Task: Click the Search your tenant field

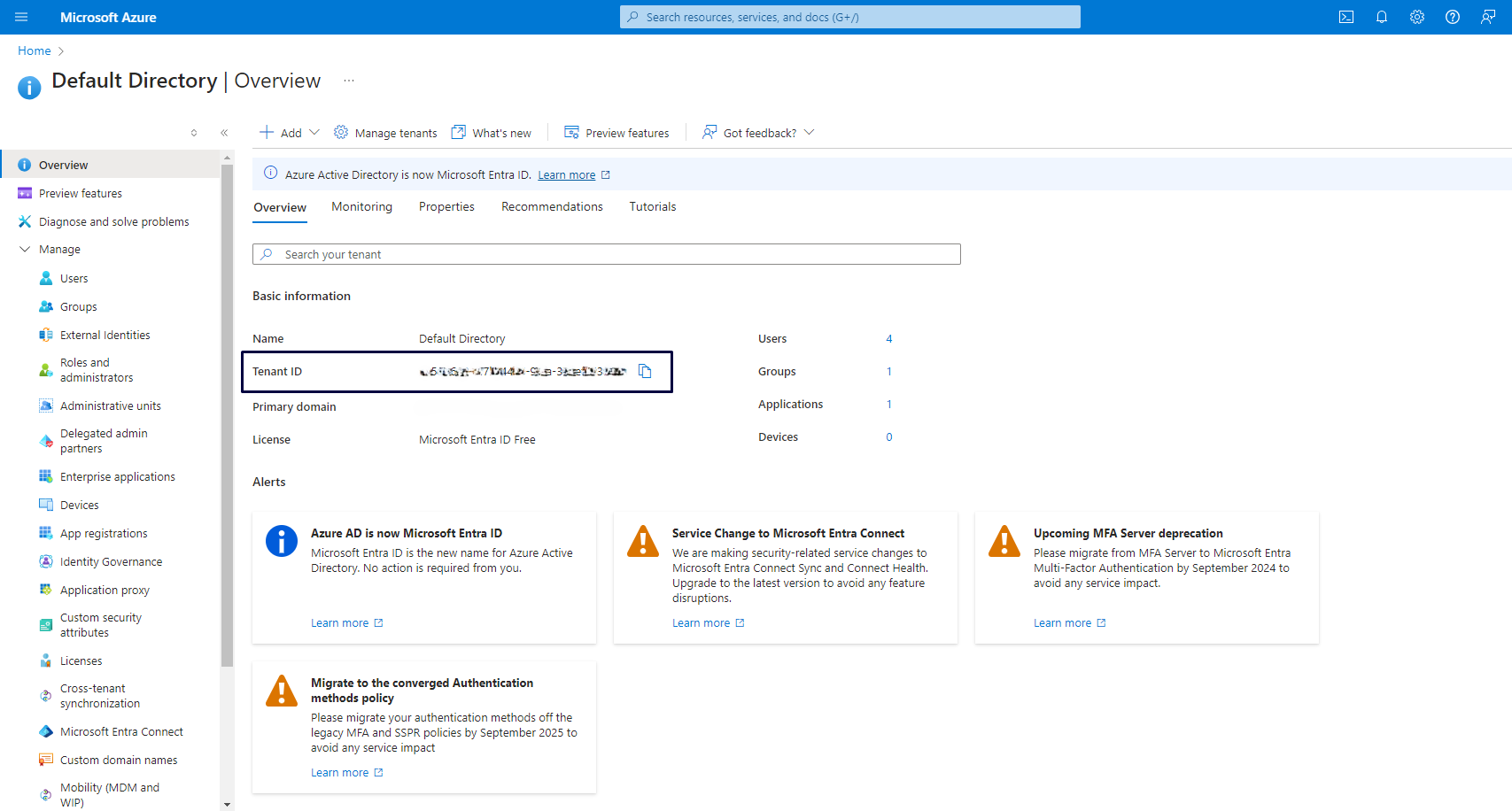Action: coord(606,255)
